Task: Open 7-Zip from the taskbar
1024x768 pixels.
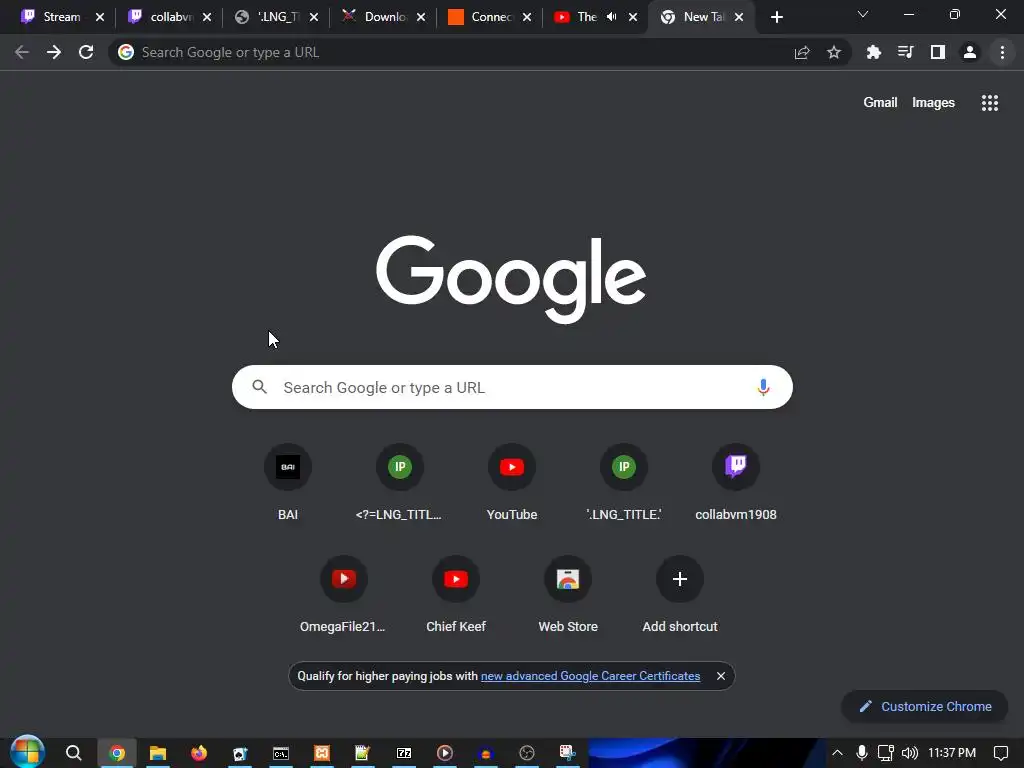Action: click(404, 753)
